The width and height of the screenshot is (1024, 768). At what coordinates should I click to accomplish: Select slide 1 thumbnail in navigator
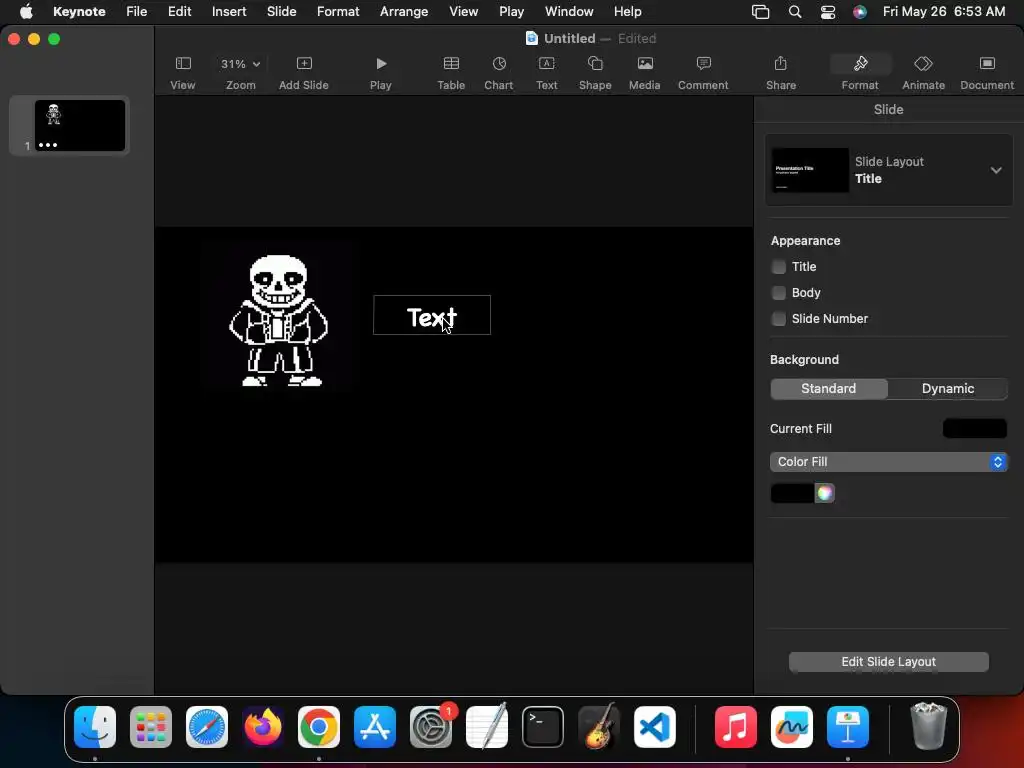pos(80,125)
